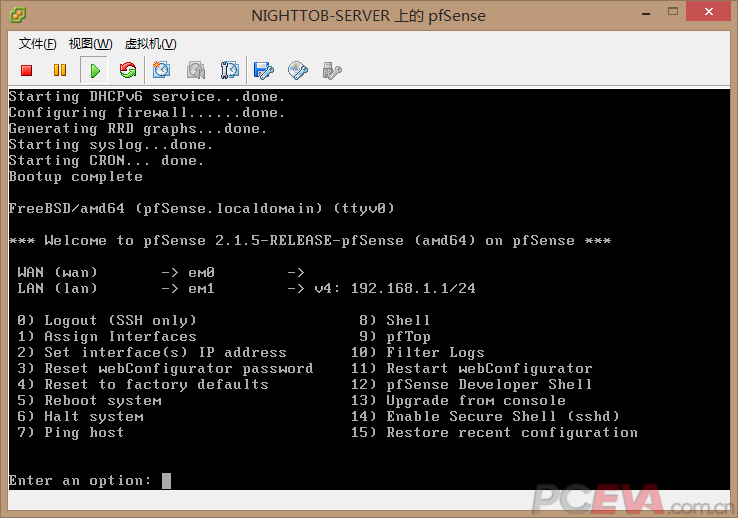Click at the "Enter an option:" prompt cursor
Viewport: 738px width, 518px height.
[x=166, y=481]
